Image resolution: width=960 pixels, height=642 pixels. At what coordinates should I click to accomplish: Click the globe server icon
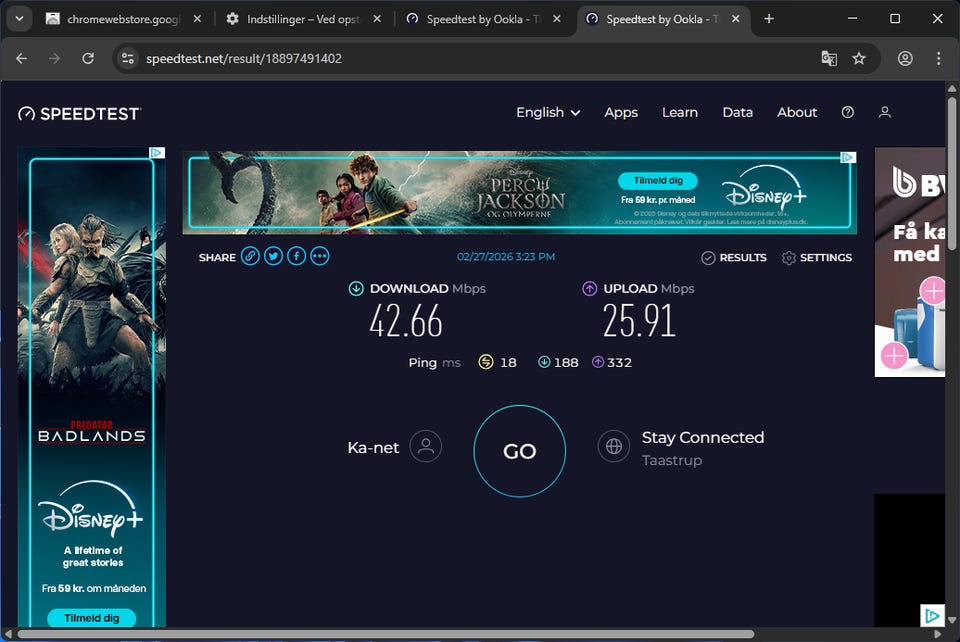coord(613,446)
